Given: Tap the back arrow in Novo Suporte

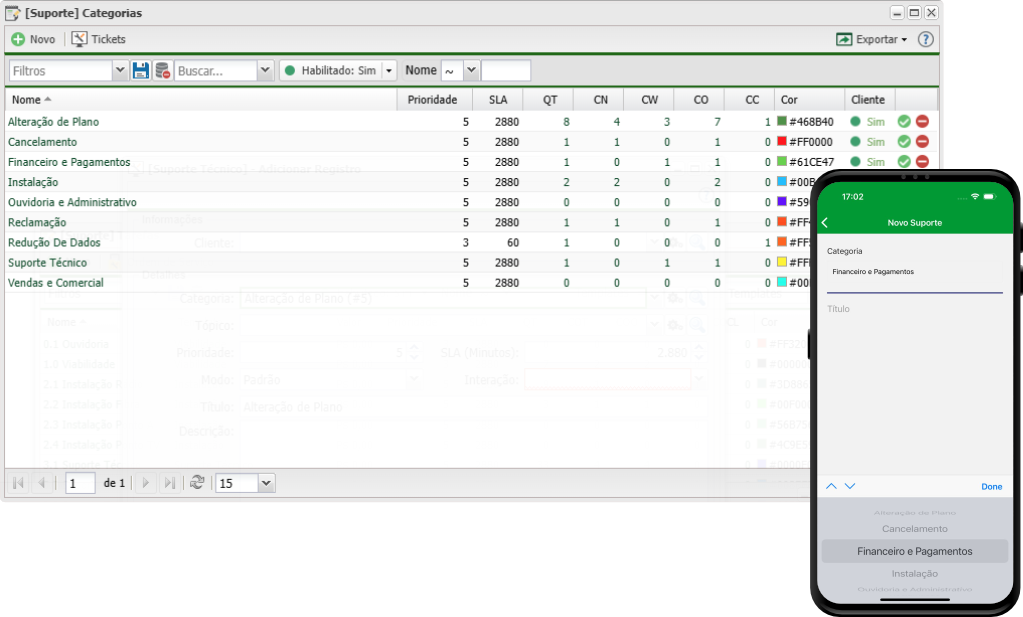Looking at the screenshot, I should 825,222.
